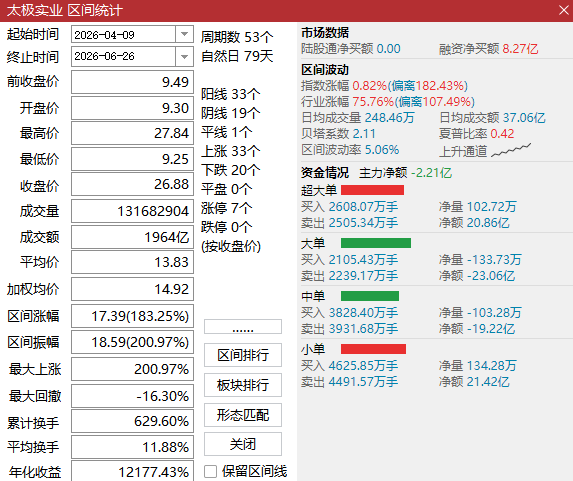Click the 市场数据 section heading
Viewport: 573px width, 481px height.
point(325,33)
